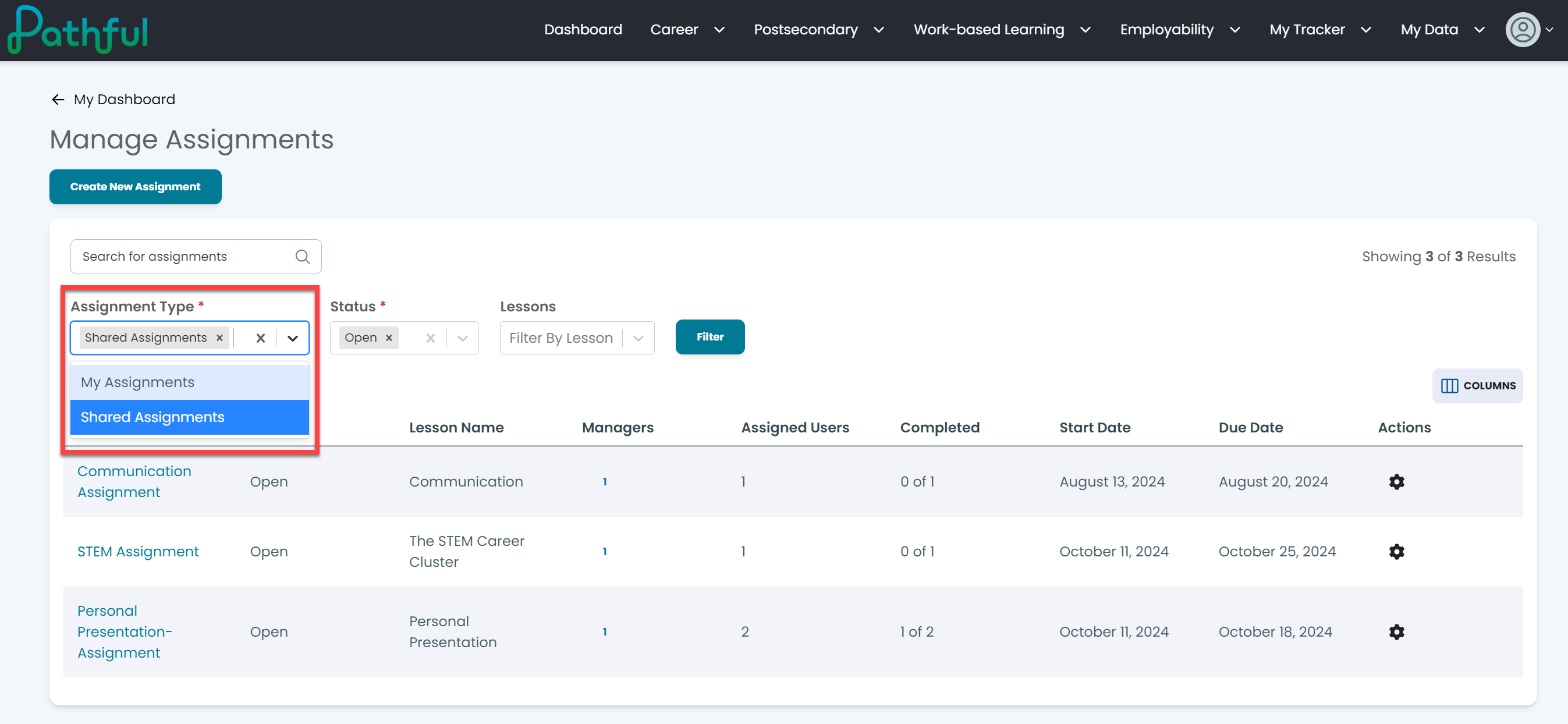Clear all Assignment Type selections
This screenshot has width=1568, height=724.
point(261,338)
